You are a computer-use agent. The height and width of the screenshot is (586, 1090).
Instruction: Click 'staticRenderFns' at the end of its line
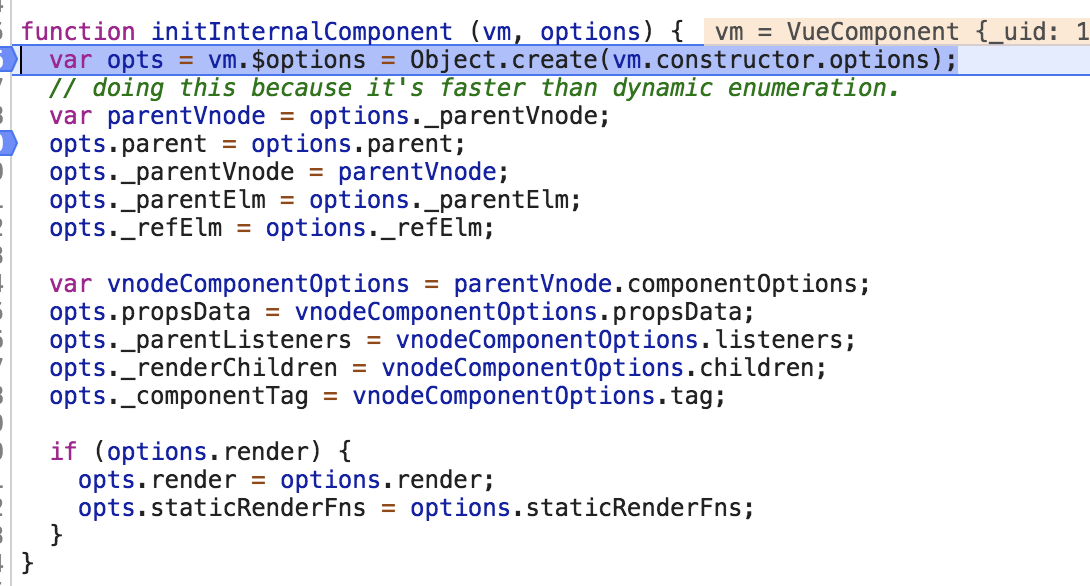click(x=635, y=508)
